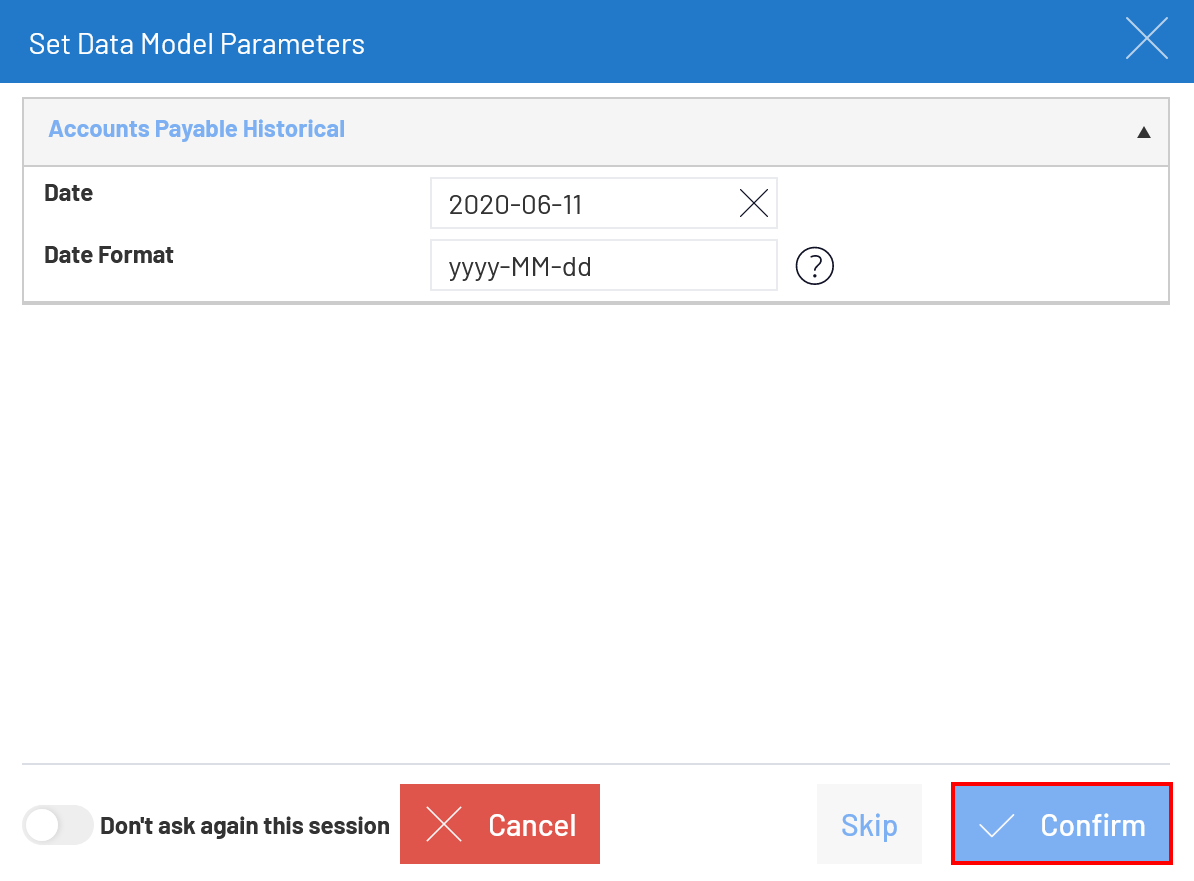Toggle the Don't ask again switch
Image resolution: width=1194 pixels, height=881 pixels.
coord(57,825)
